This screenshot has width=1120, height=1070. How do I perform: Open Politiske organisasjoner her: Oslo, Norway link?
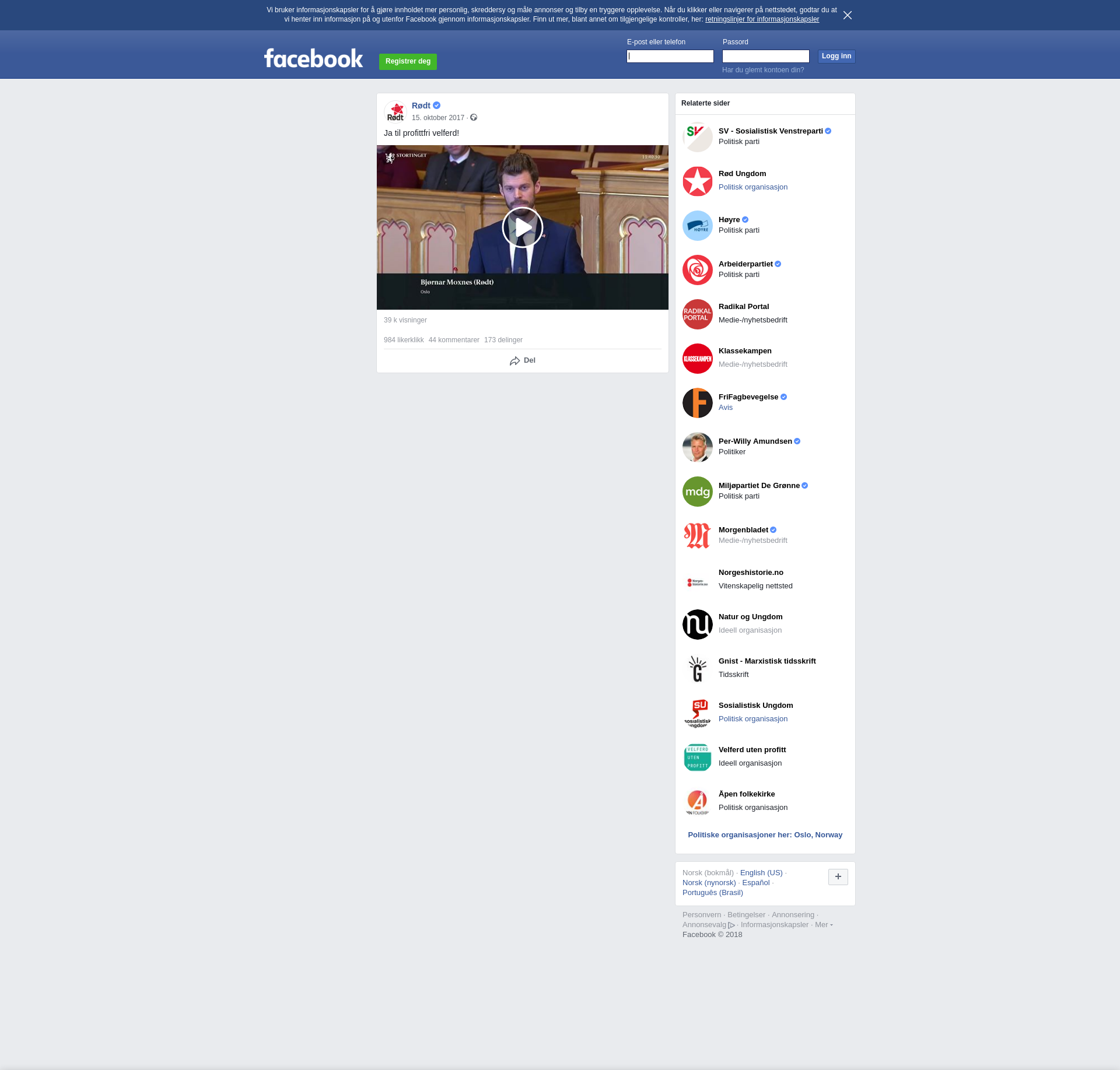[765, 835]
